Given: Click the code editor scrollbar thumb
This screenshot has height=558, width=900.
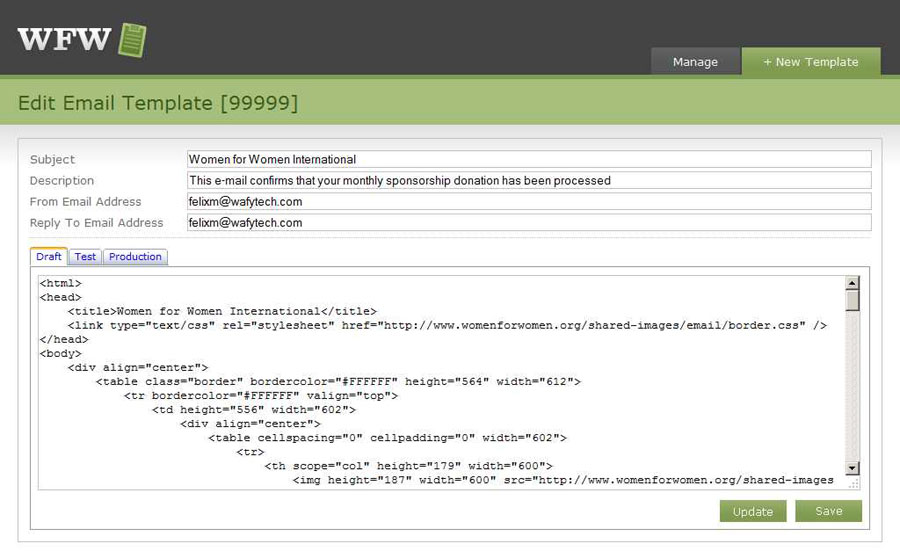Looking at the screenshot, I should coord(852,301).
